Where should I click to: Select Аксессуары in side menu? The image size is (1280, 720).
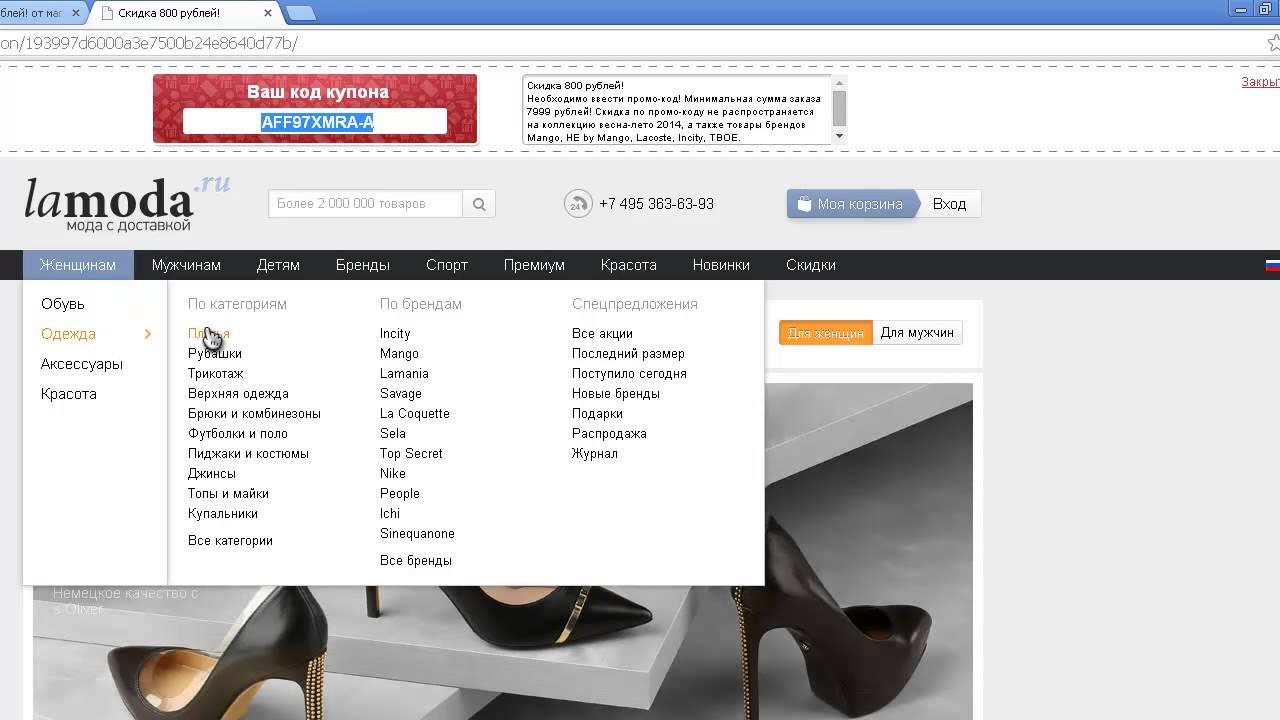[x=82, y=364]
